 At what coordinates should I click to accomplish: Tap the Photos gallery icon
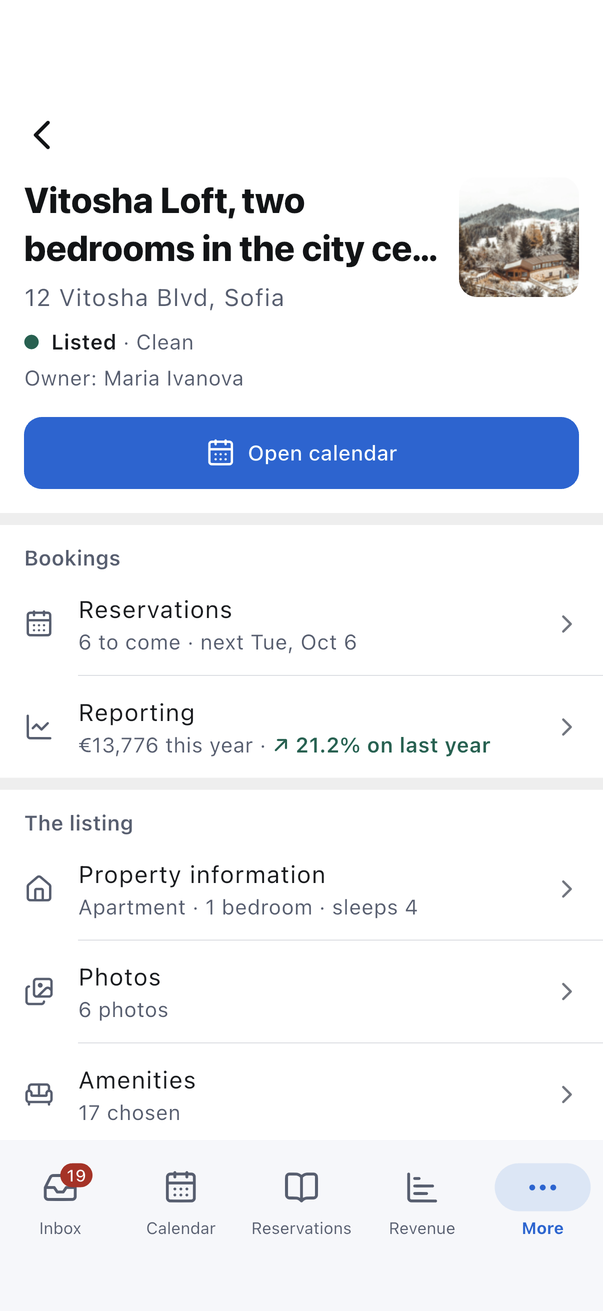point(39,992)
